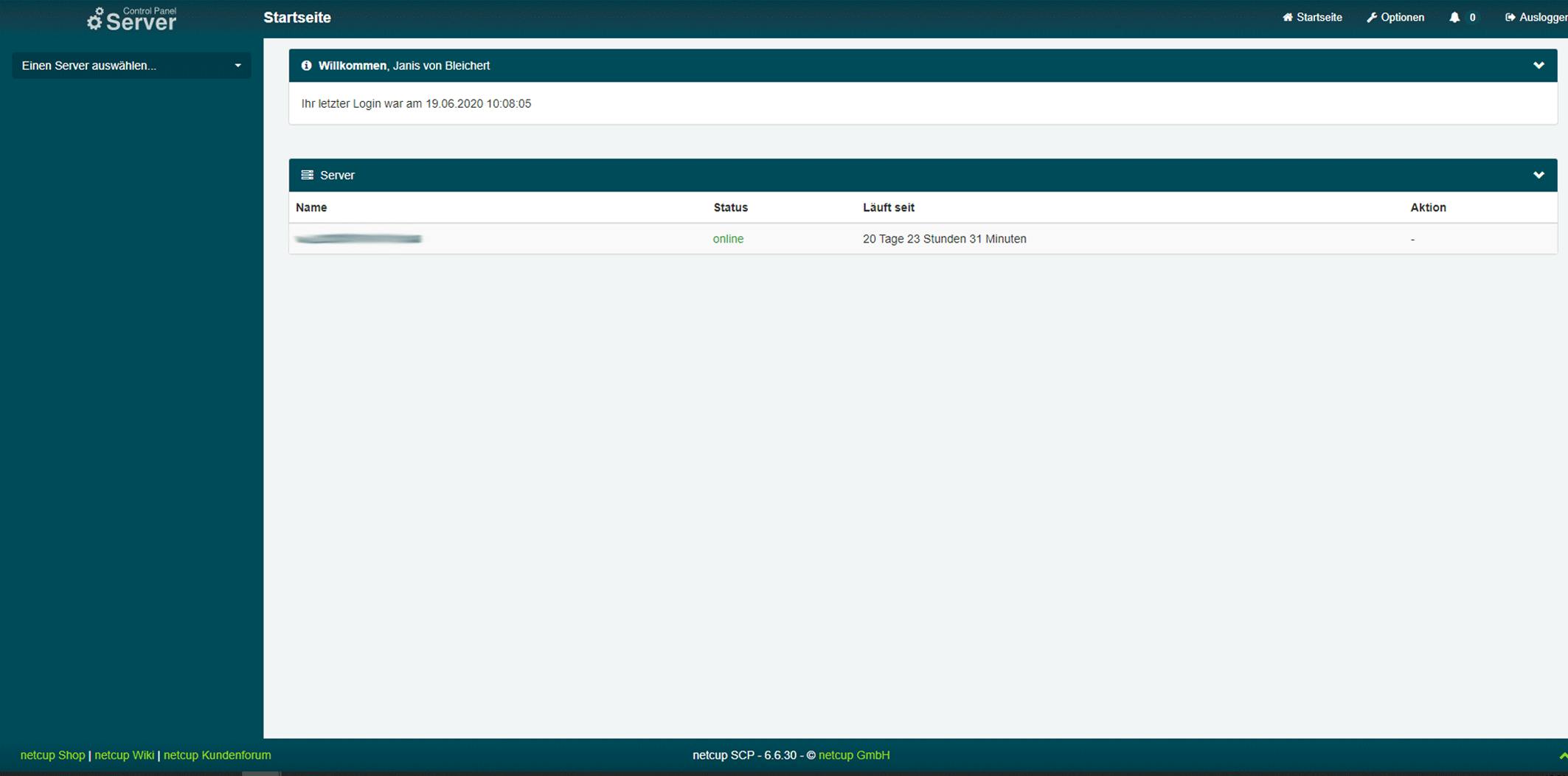Select the blurred server name in the table
Screen dimensions: 1568x776
point(358,238)
